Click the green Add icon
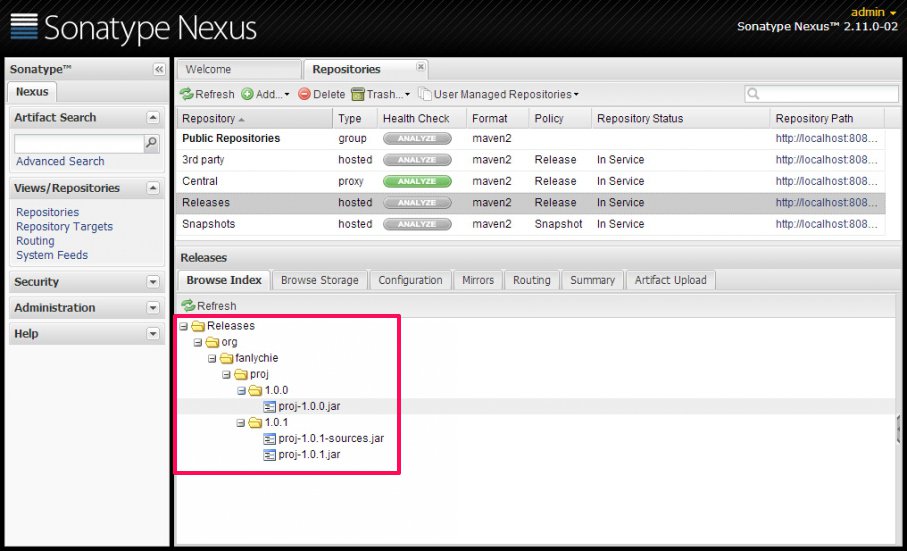Image resolution: width=907 pixels, height=551 pixels. tap(248, 94)
